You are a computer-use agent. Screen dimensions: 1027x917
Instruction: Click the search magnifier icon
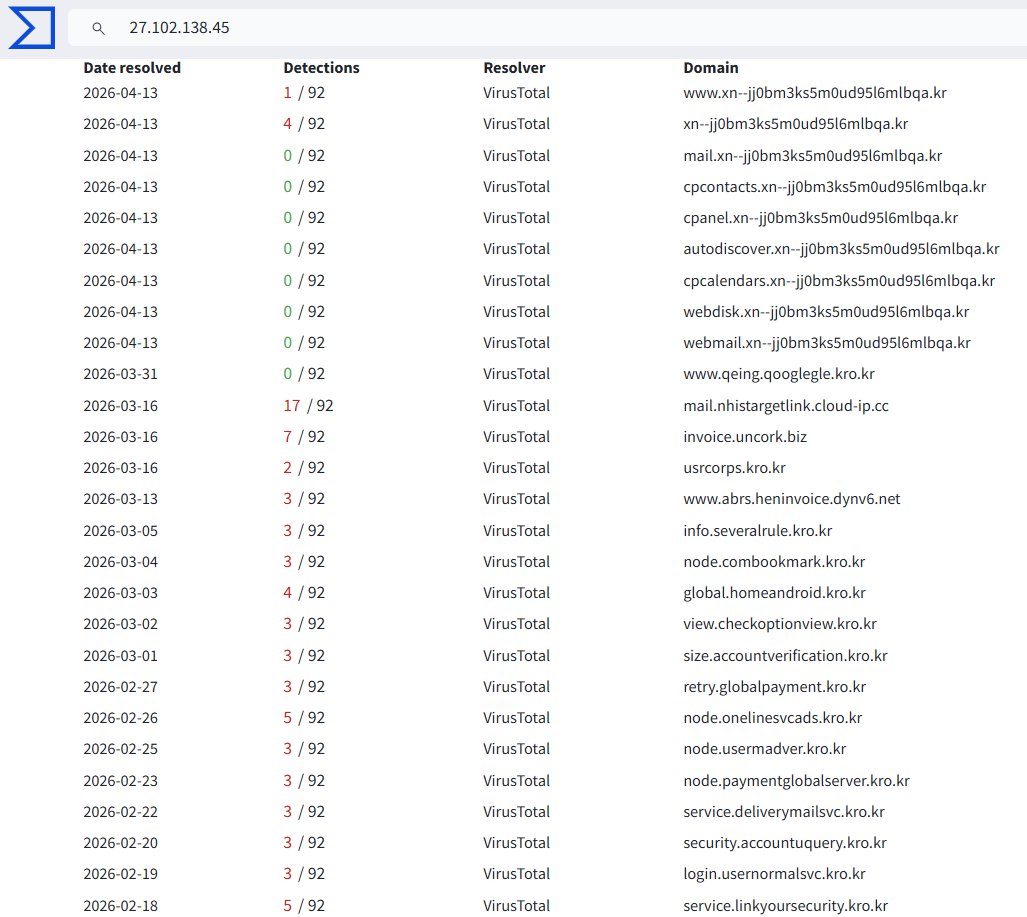point(98,28)
